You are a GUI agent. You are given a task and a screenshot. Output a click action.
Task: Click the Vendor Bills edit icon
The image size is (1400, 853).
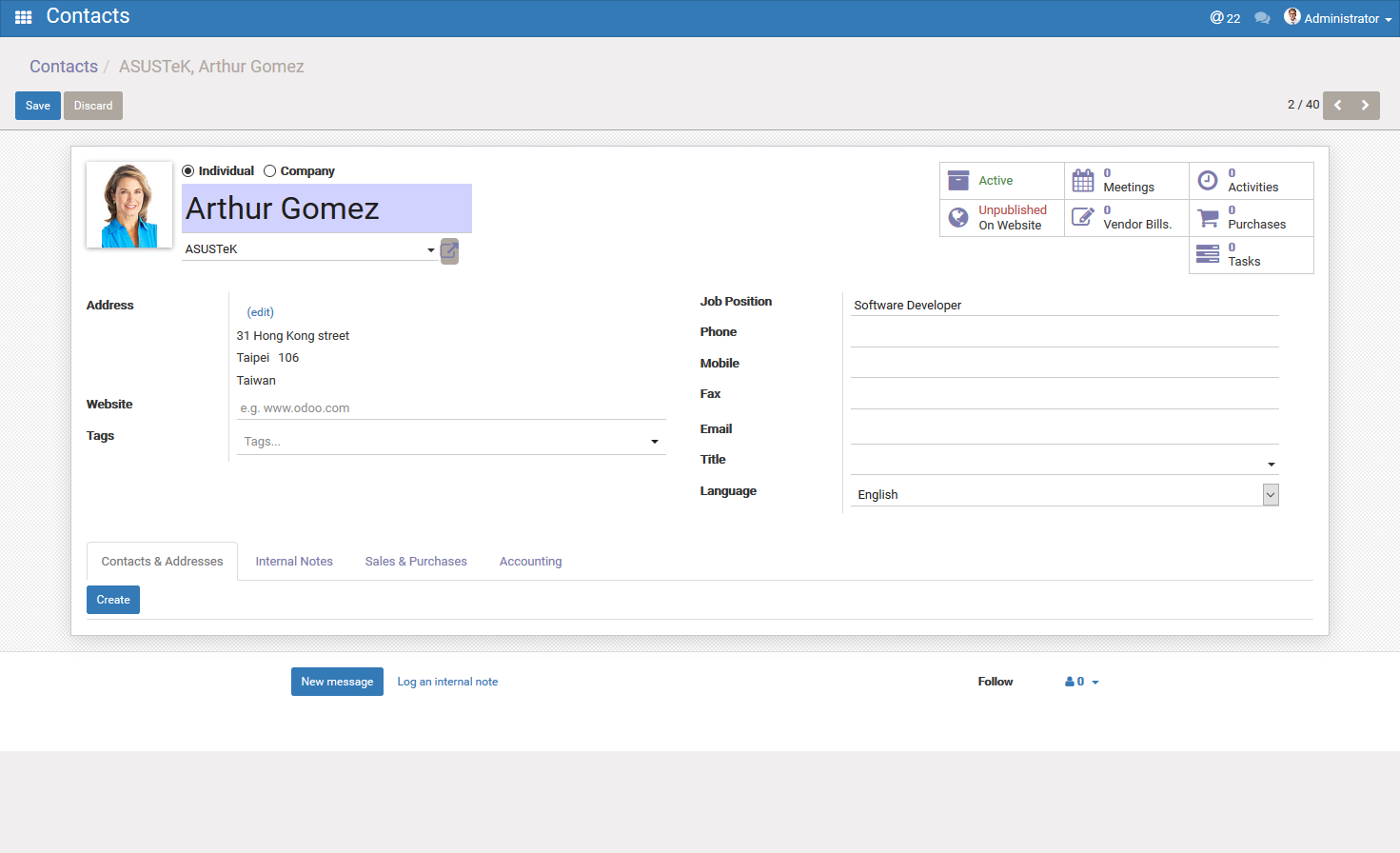[1083, 217]
